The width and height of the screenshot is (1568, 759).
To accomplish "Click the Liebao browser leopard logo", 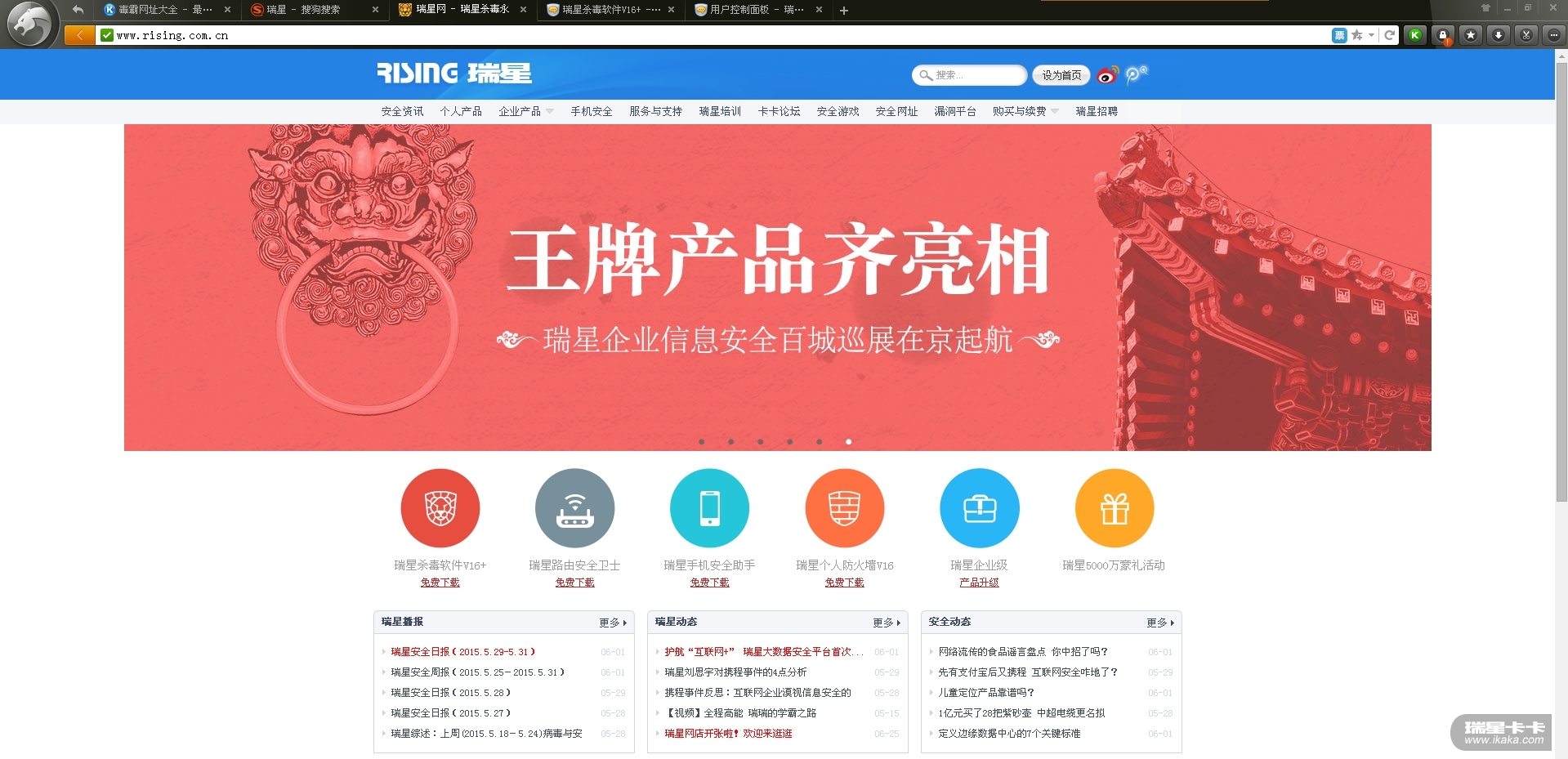I will pyautogui.click(x=30, y=24).
